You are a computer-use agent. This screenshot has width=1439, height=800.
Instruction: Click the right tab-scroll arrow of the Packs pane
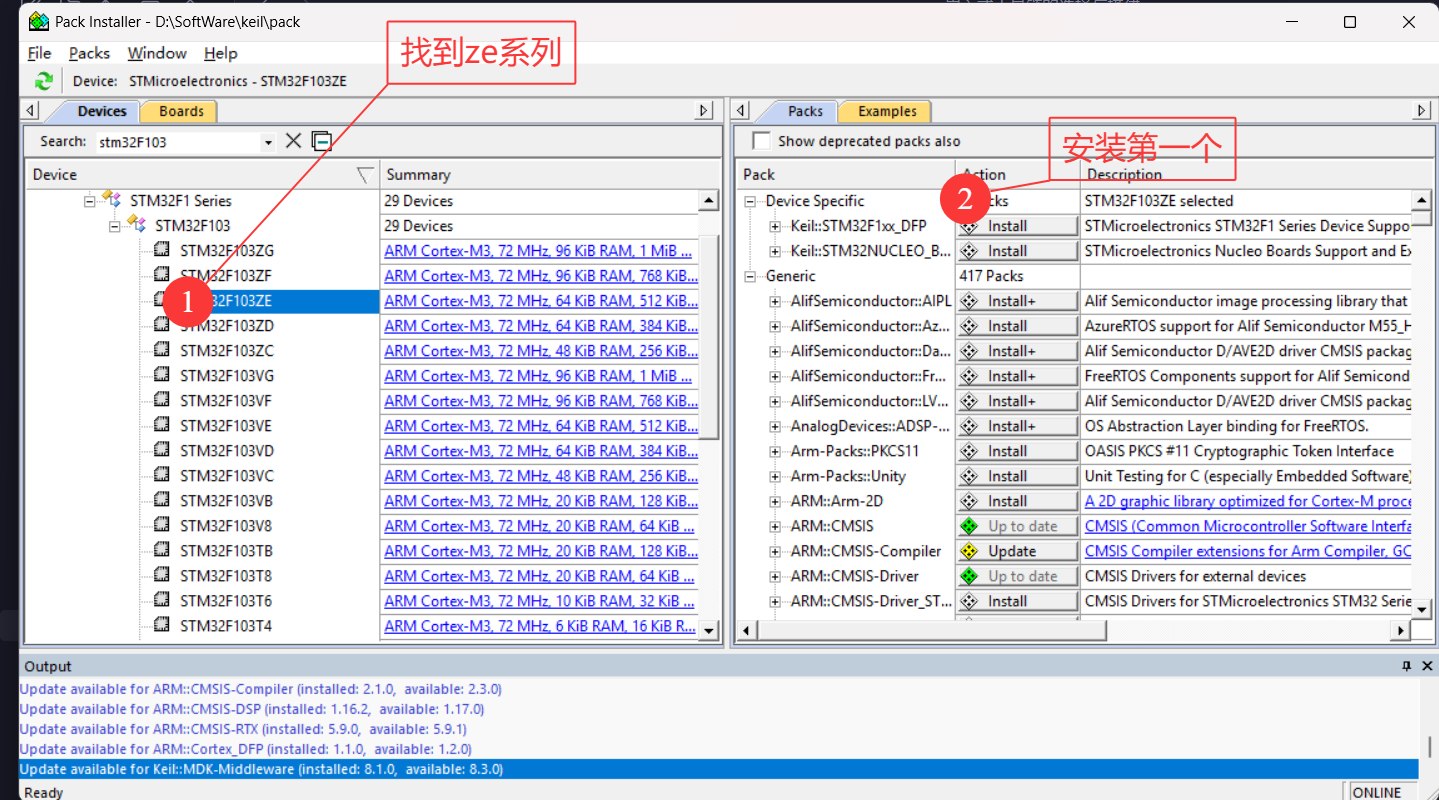[x=1422, y=111]
